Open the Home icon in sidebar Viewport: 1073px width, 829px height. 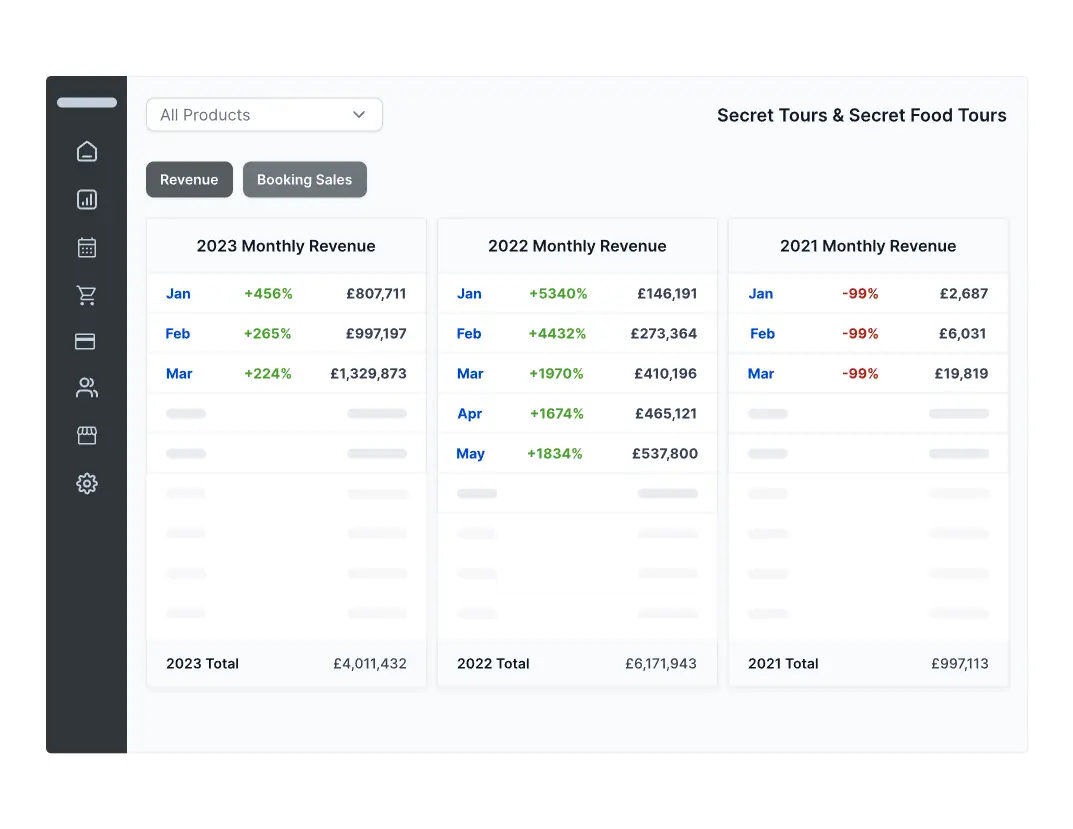[x=87, y=151]
